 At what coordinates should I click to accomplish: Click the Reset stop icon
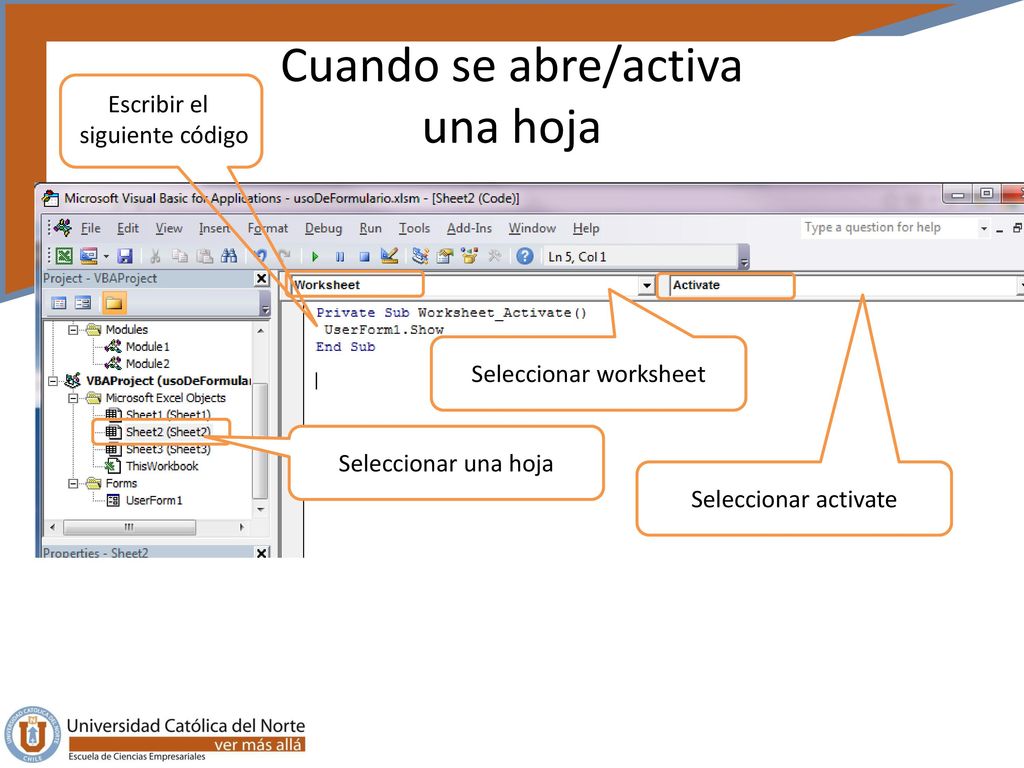364,257
